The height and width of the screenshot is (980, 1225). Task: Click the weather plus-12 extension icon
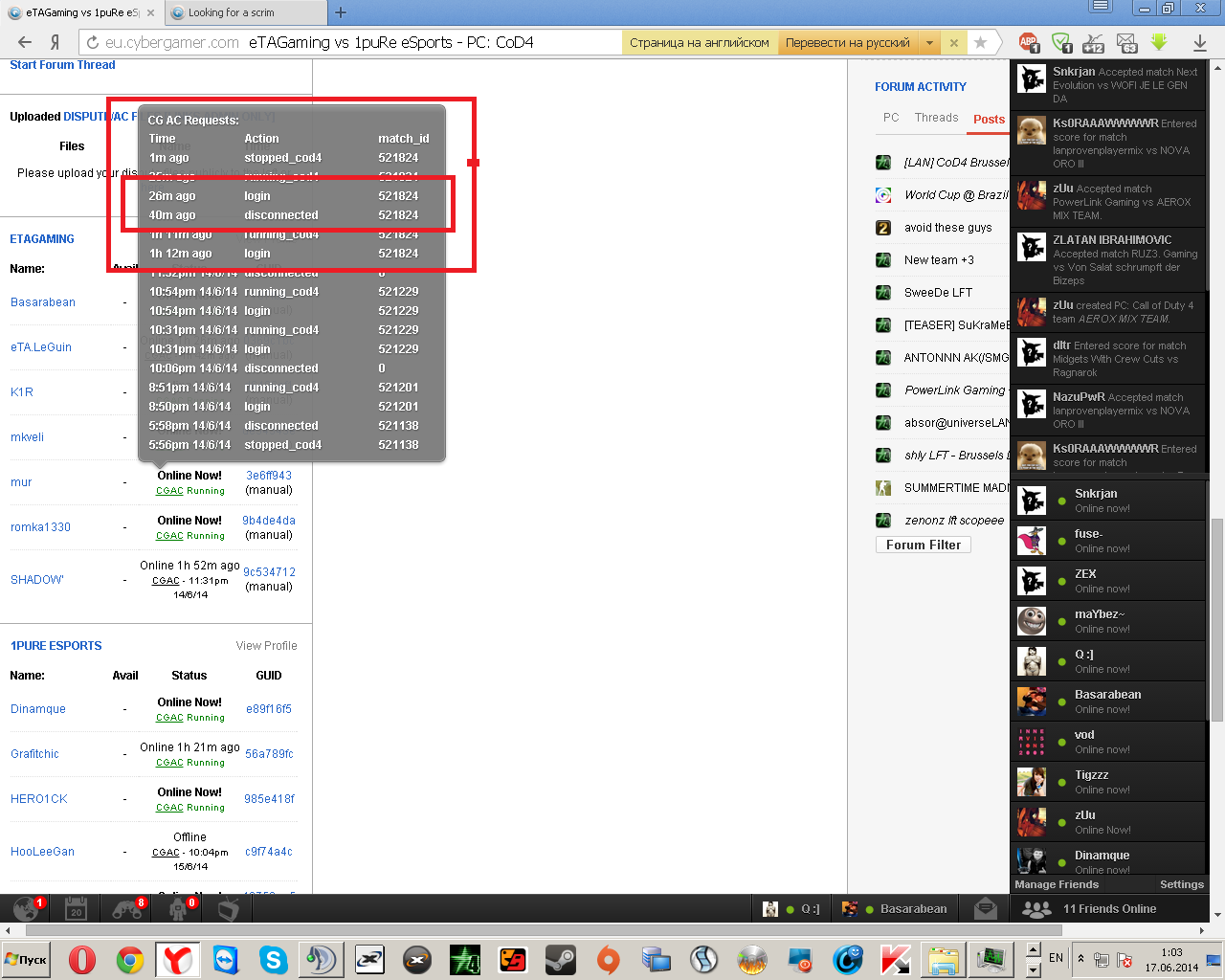coord(1094,42)
